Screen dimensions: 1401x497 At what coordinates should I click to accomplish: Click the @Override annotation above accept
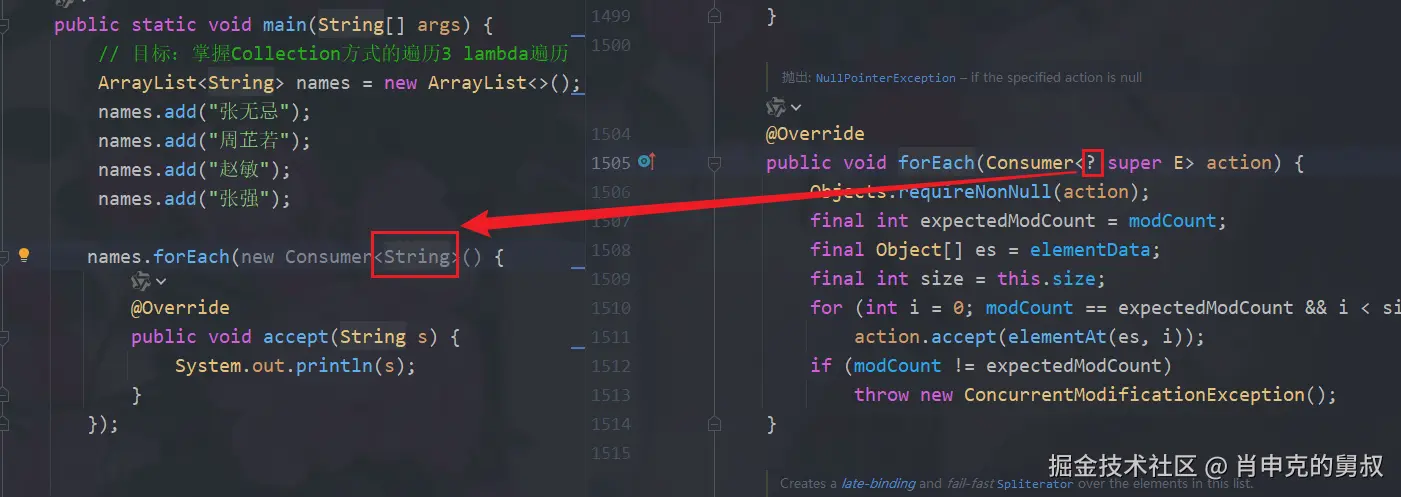[x=180, y=307]
